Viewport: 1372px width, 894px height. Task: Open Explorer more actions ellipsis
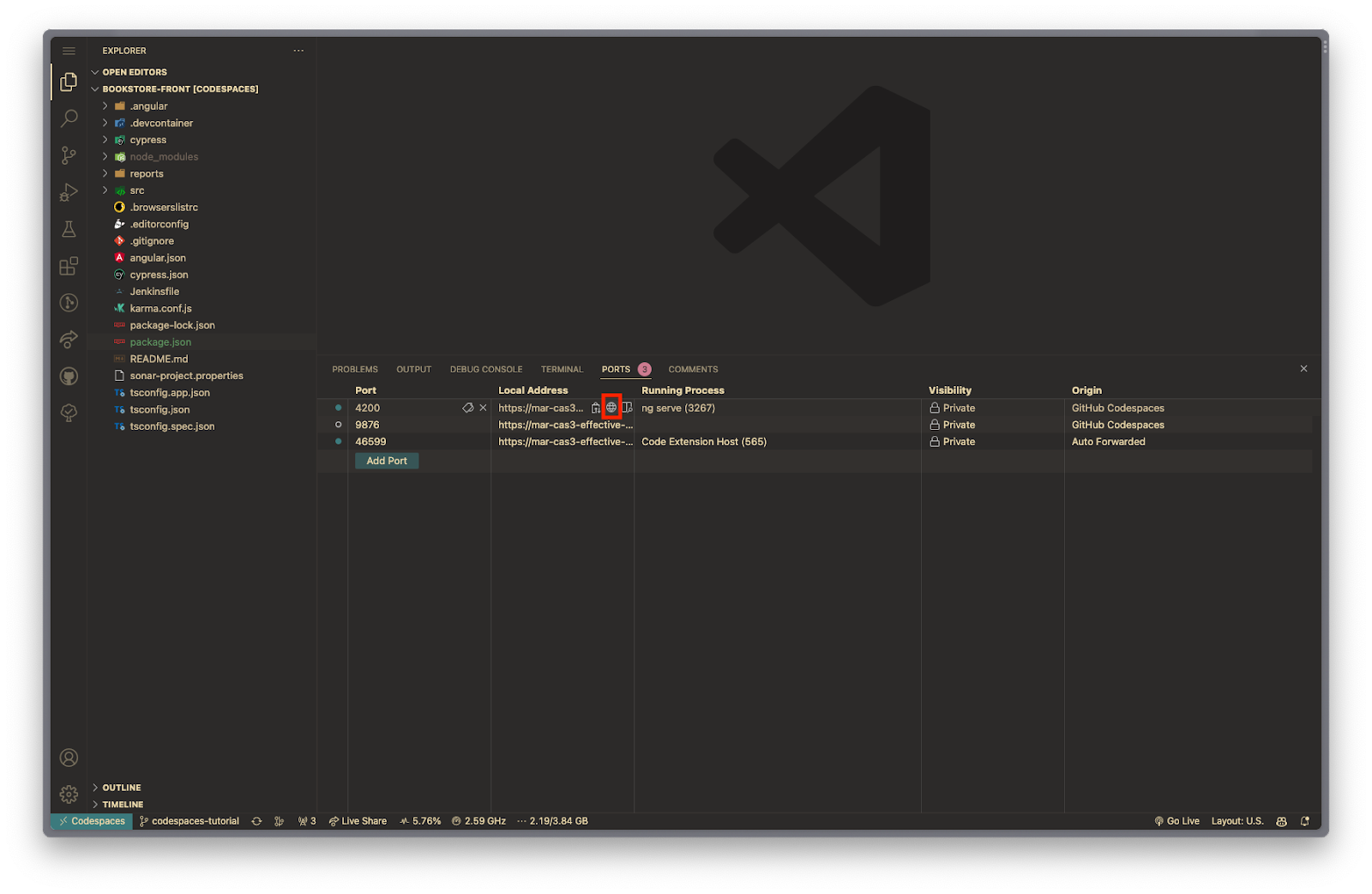point(298,51)
